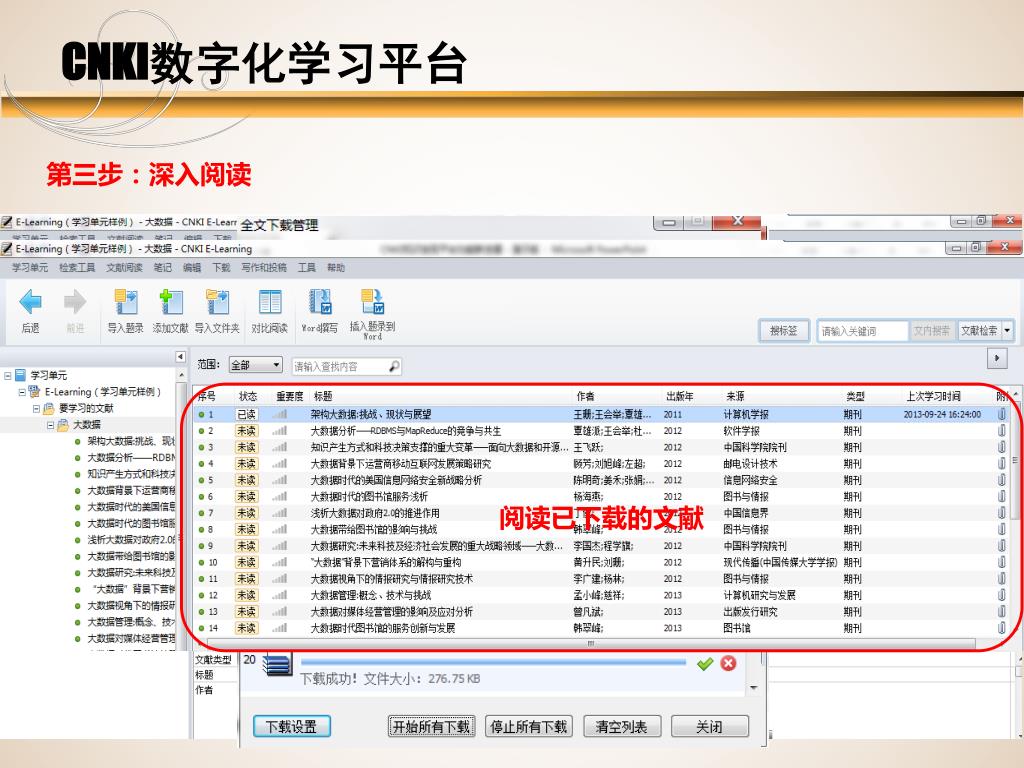Screen dimensions: 1024x768
Task: Click the 添加文献 toolbar icon
Action: pos(170,303)
